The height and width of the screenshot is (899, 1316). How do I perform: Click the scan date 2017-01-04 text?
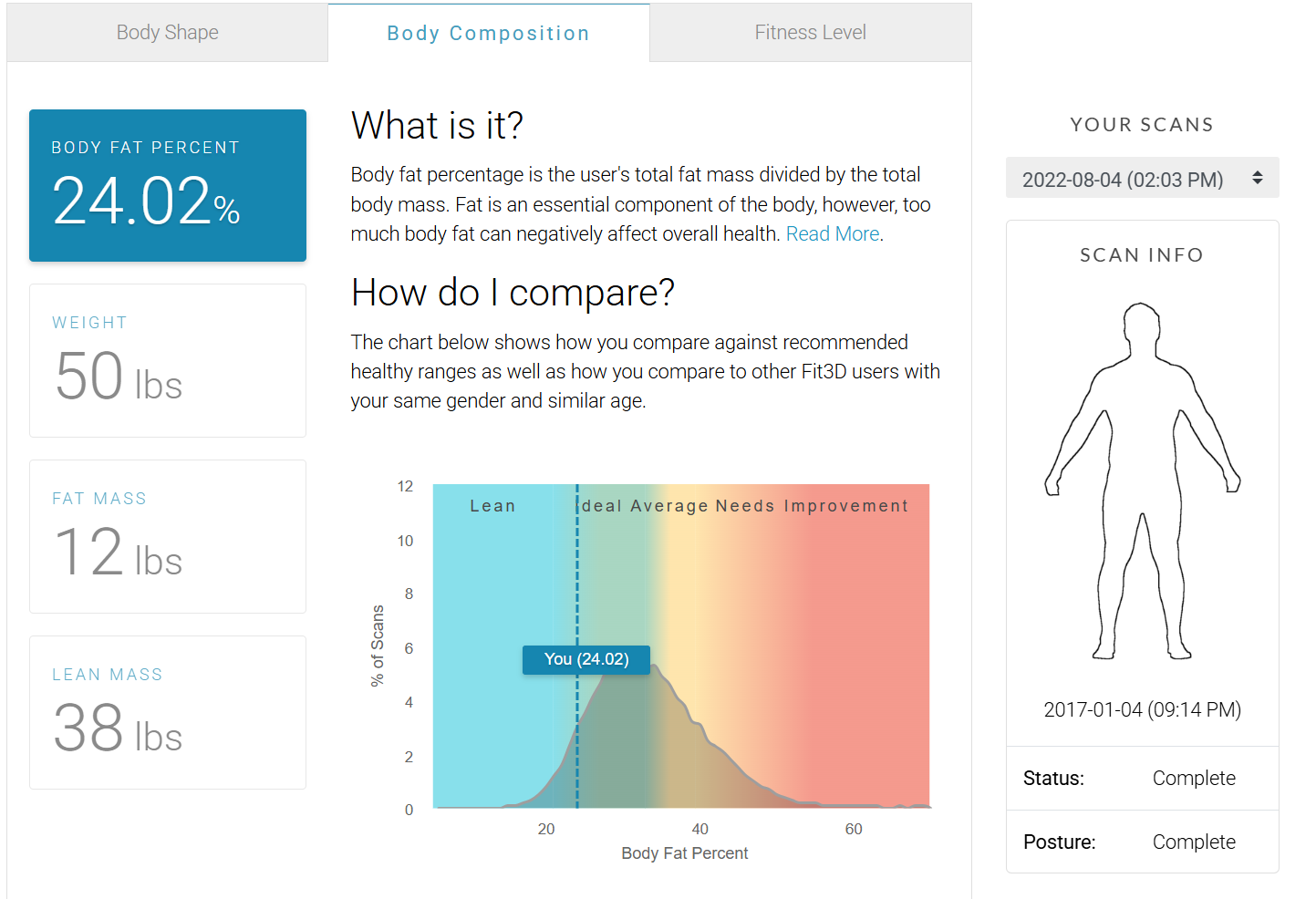1142,709
